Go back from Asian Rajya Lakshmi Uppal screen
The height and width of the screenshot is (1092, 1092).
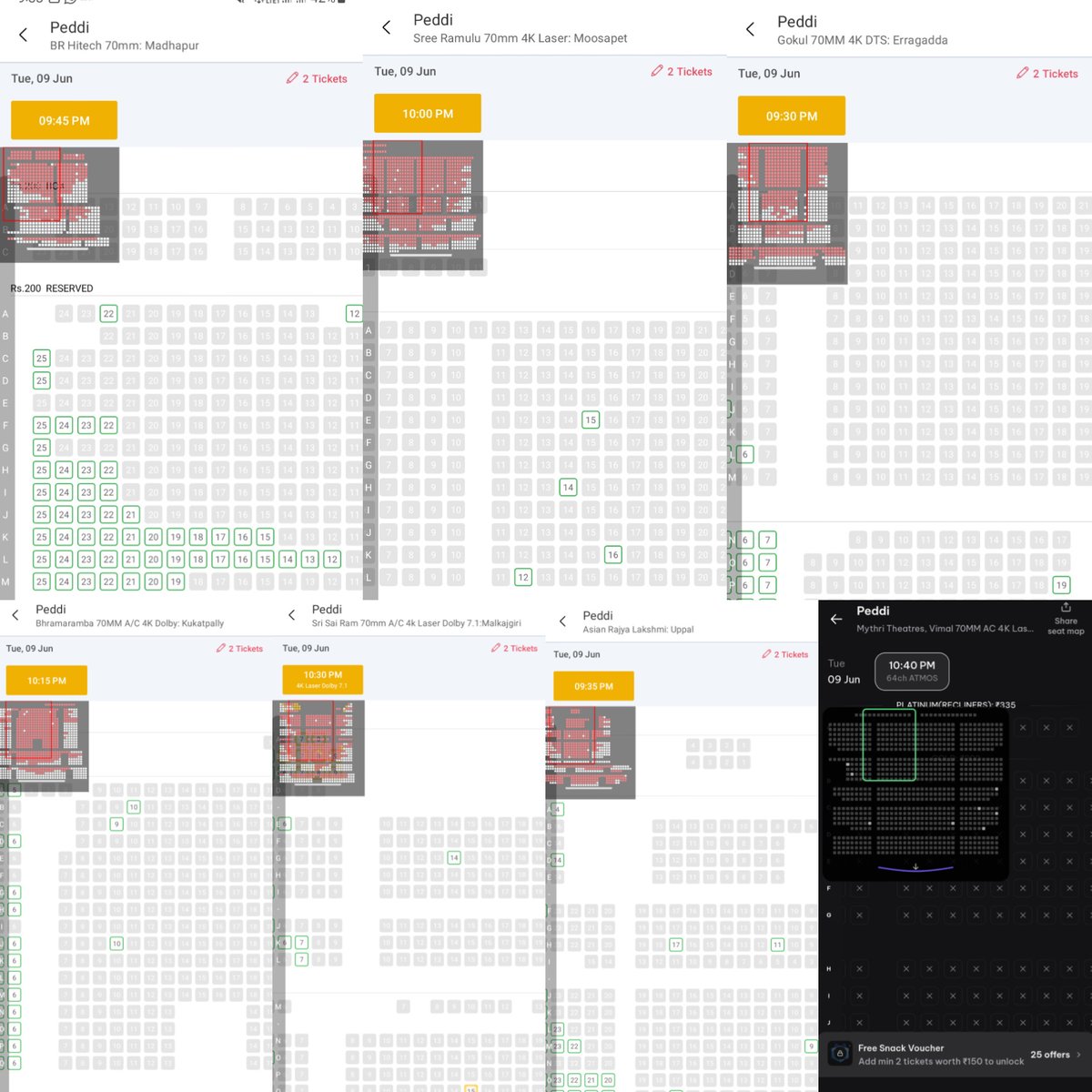(563, 621)
